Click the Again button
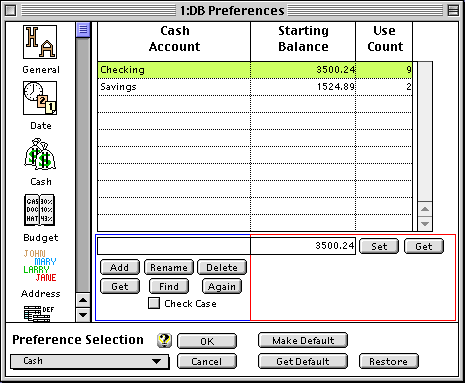Viewport: 465px width, 383px height. coord(222,286)
